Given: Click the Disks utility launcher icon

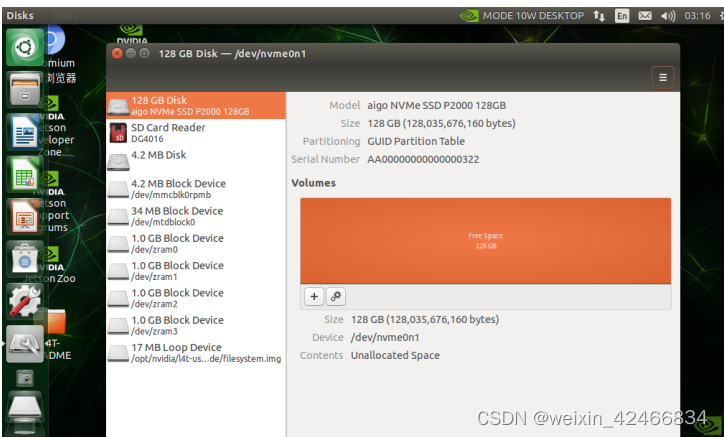Looking at the screenshot, I should [x=25, y=344].
